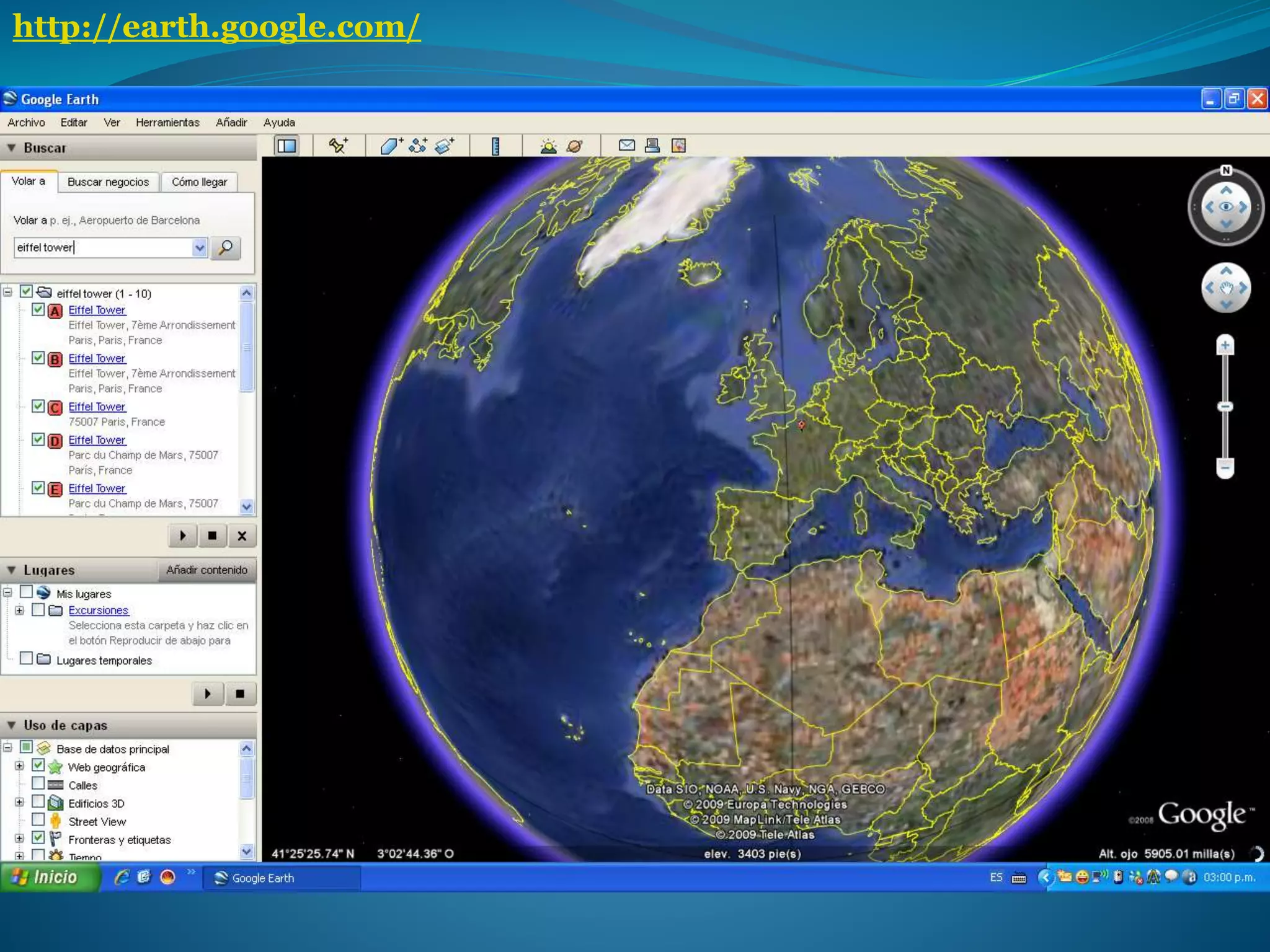Open the http://earth.google.com/ link

[x=216, y=27]
